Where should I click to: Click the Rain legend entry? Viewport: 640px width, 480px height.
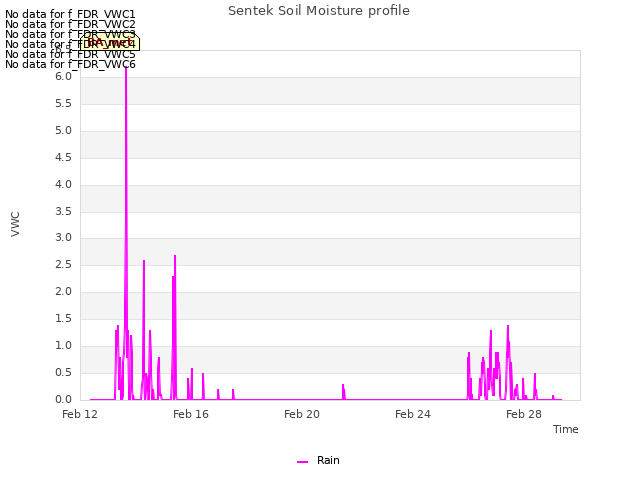pyautogui.click(x=318, y=460)
